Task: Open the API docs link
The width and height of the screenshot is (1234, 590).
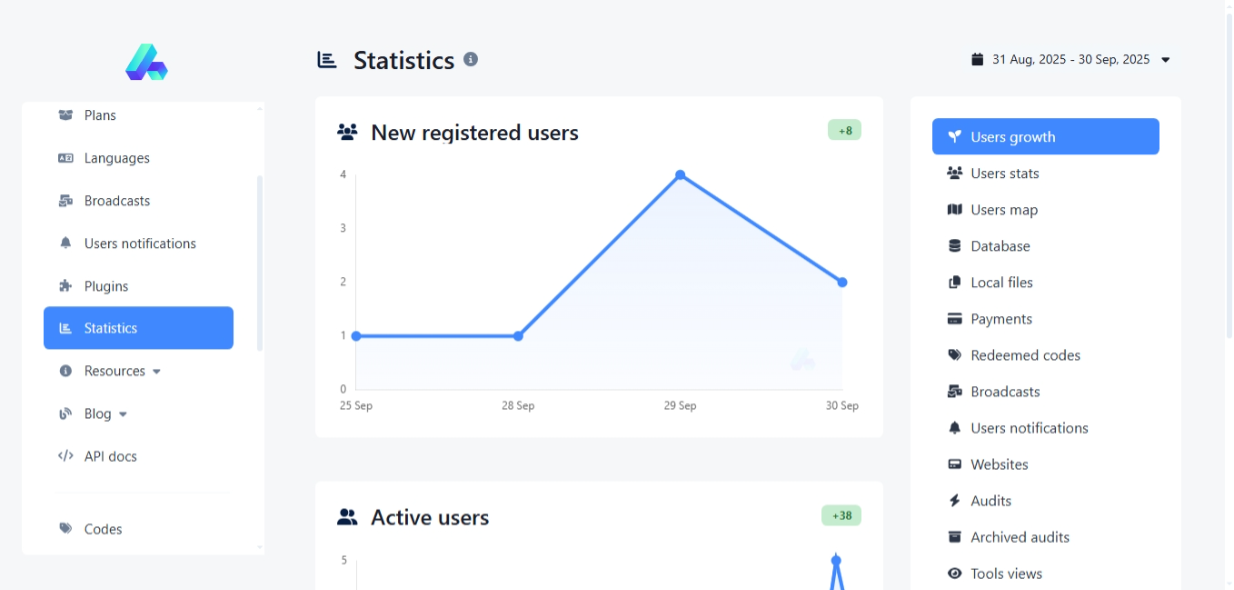Action: point(110,457)
